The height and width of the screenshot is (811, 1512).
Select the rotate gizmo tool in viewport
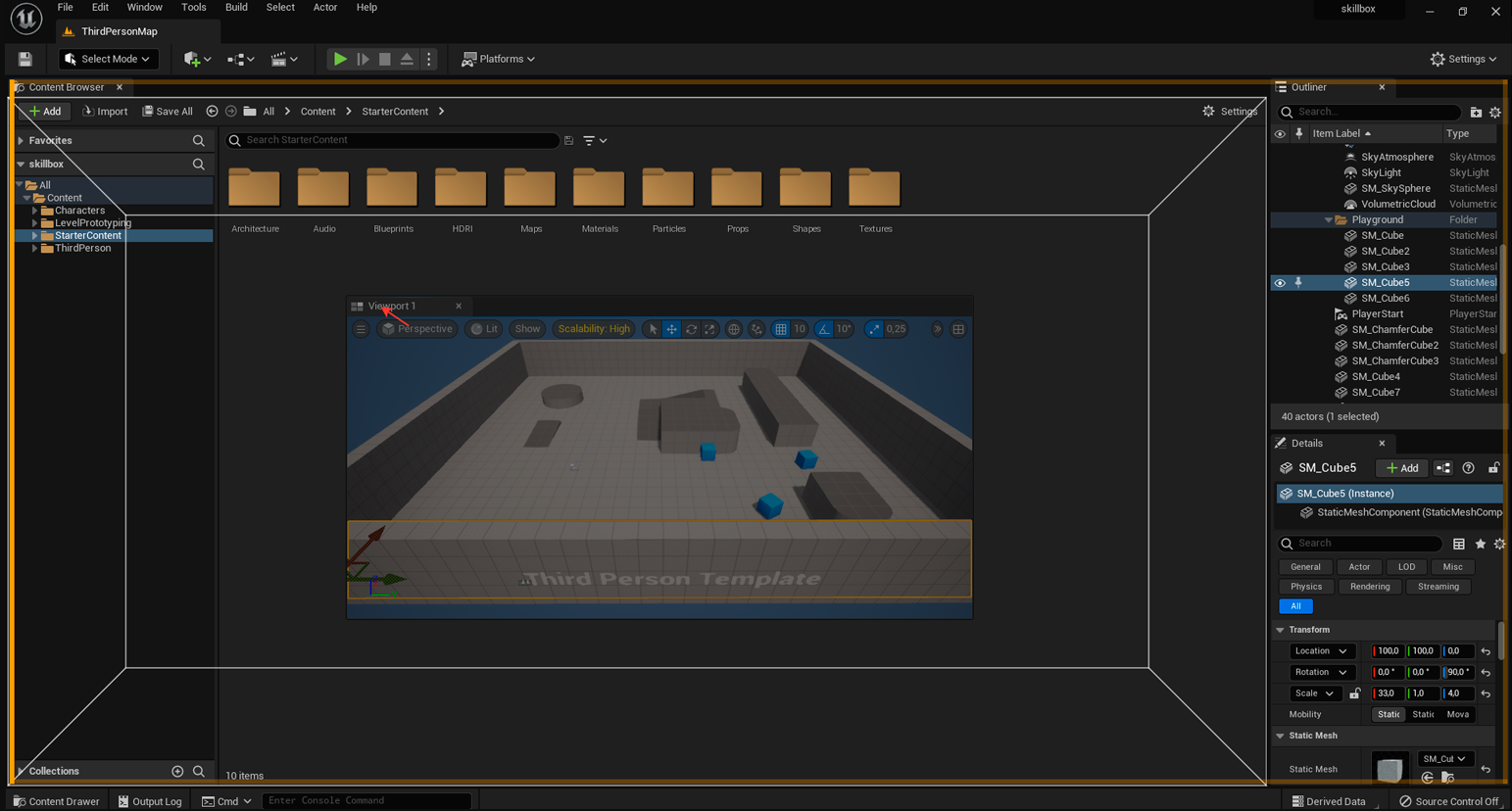click(691, 329)
